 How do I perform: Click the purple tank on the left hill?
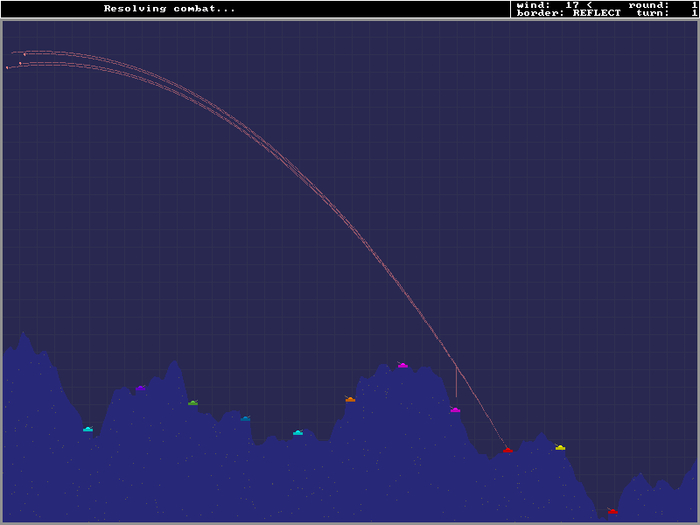coord(141,388)
